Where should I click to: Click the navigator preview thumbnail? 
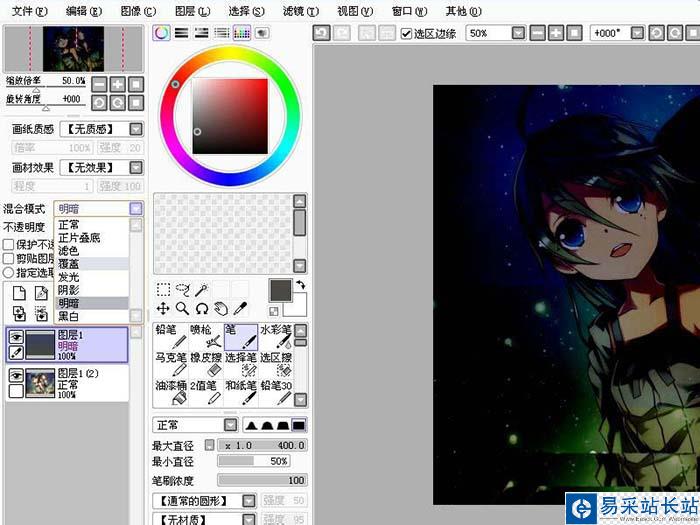74,49
